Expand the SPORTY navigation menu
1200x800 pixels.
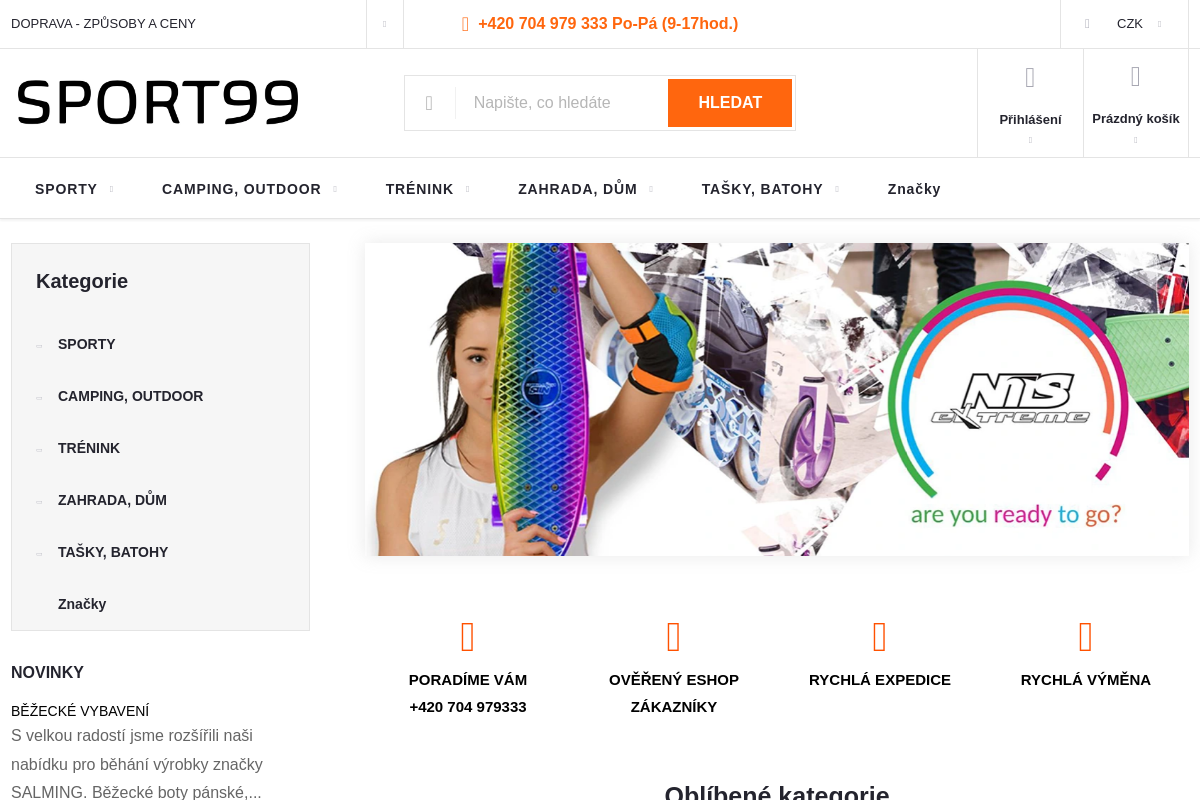pos(75,189)
